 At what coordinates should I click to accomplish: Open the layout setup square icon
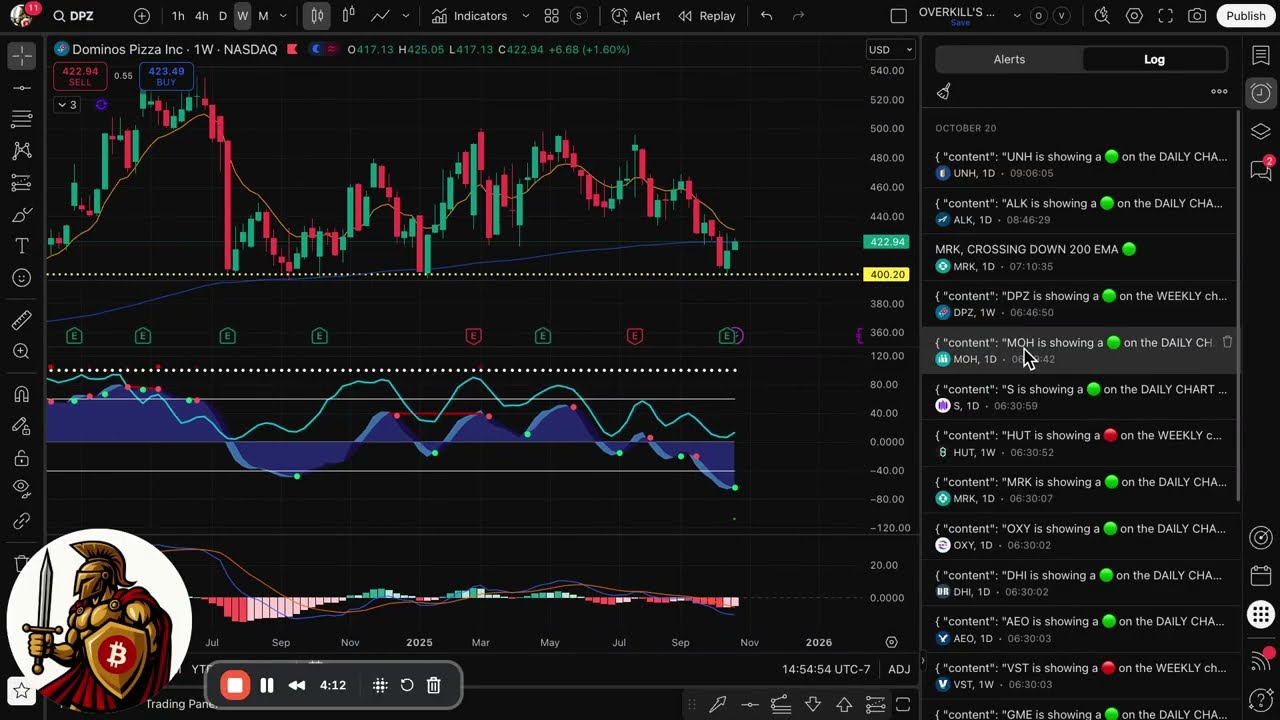click(x=898, y=16)
